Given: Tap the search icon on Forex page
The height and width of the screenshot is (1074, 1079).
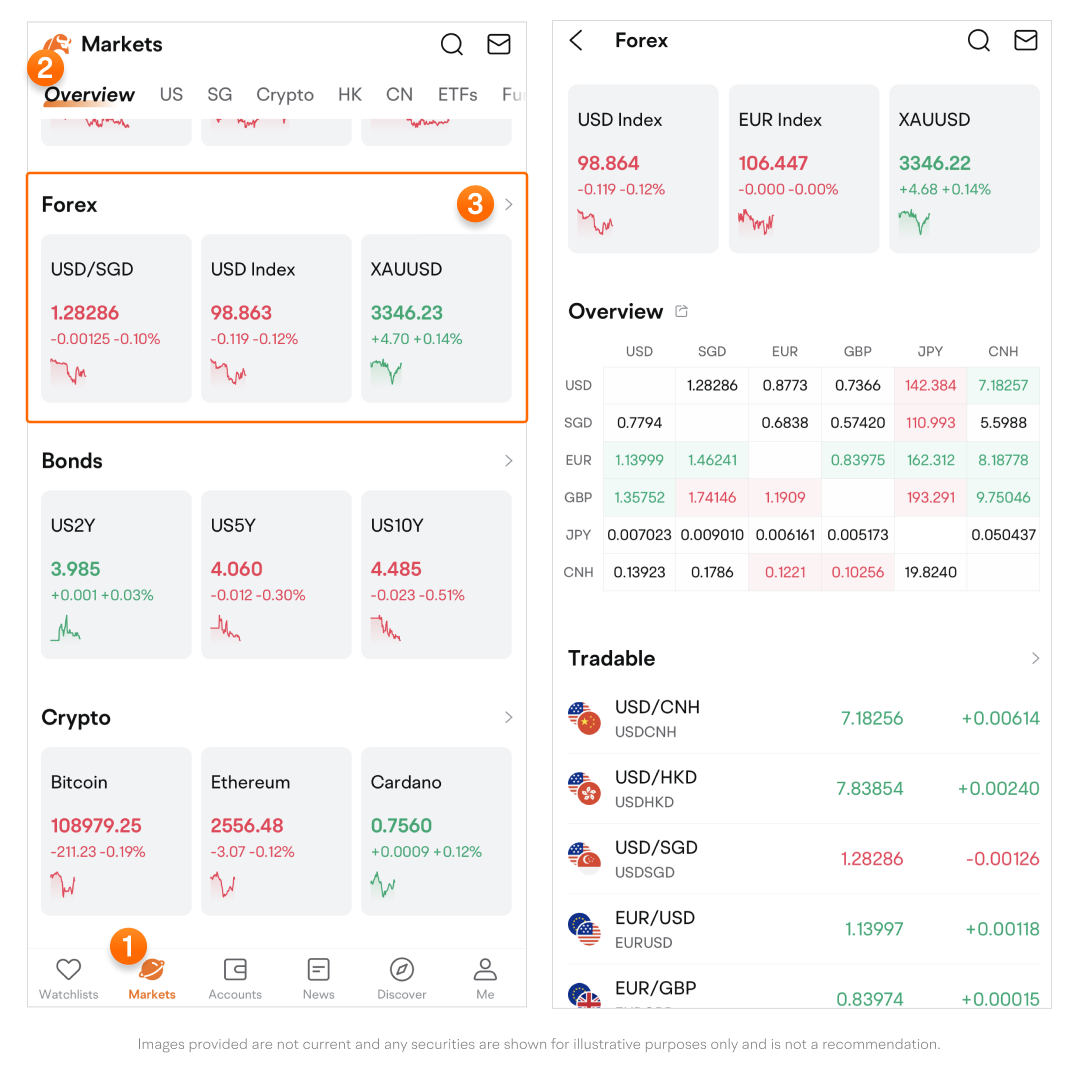Looking at the screenshot, I should point(979,40).
